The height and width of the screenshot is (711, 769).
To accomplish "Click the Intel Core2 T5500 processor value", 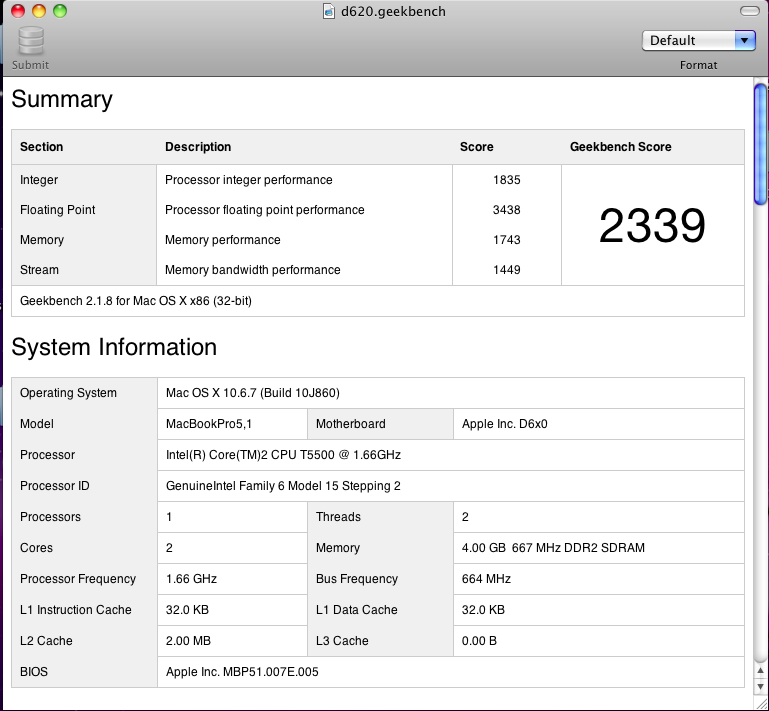I will point(283,455).
